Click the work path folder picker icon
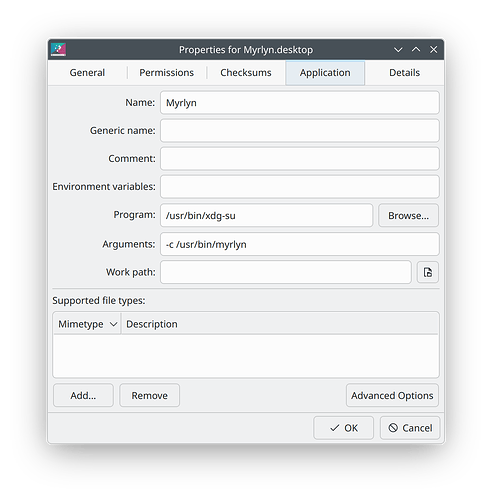 428,272
